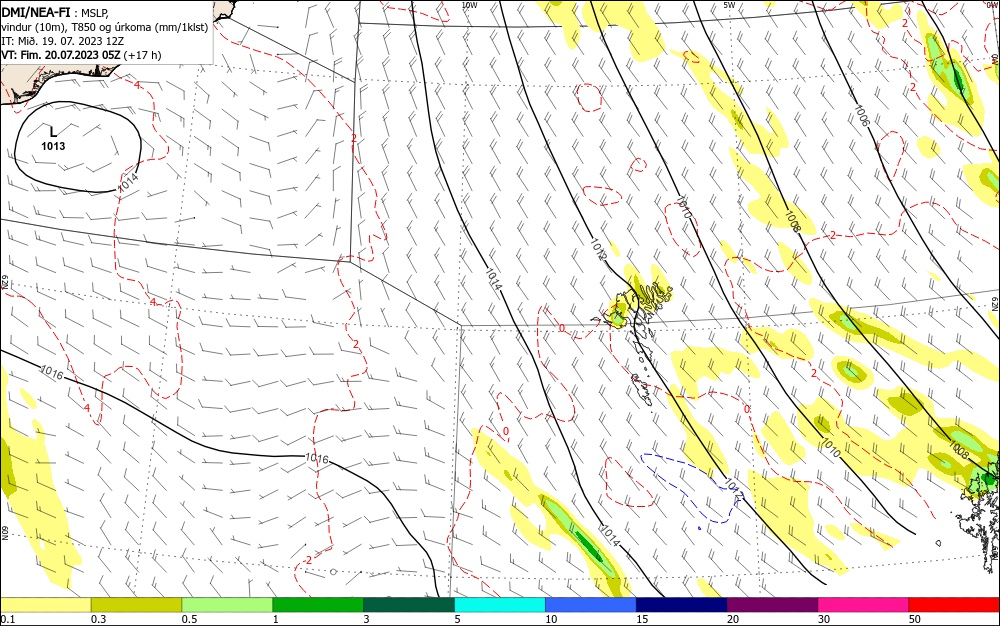This screenshot has width=1000, height=626.
Task: Click the 10W longitude label
Action: pos(469,5)
